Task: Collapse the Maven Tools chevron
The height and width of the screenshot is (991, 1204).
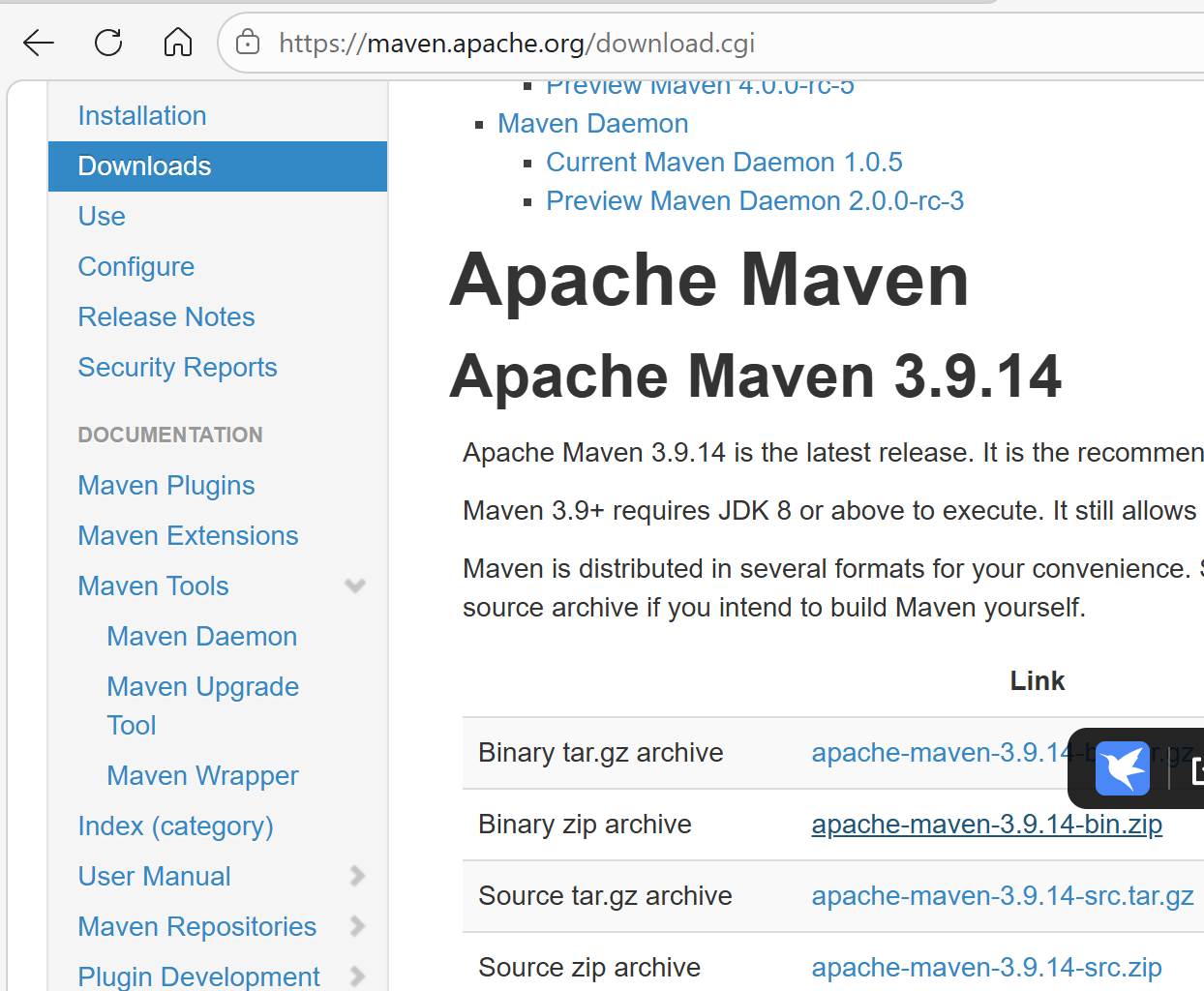Action: click(355, 586)
